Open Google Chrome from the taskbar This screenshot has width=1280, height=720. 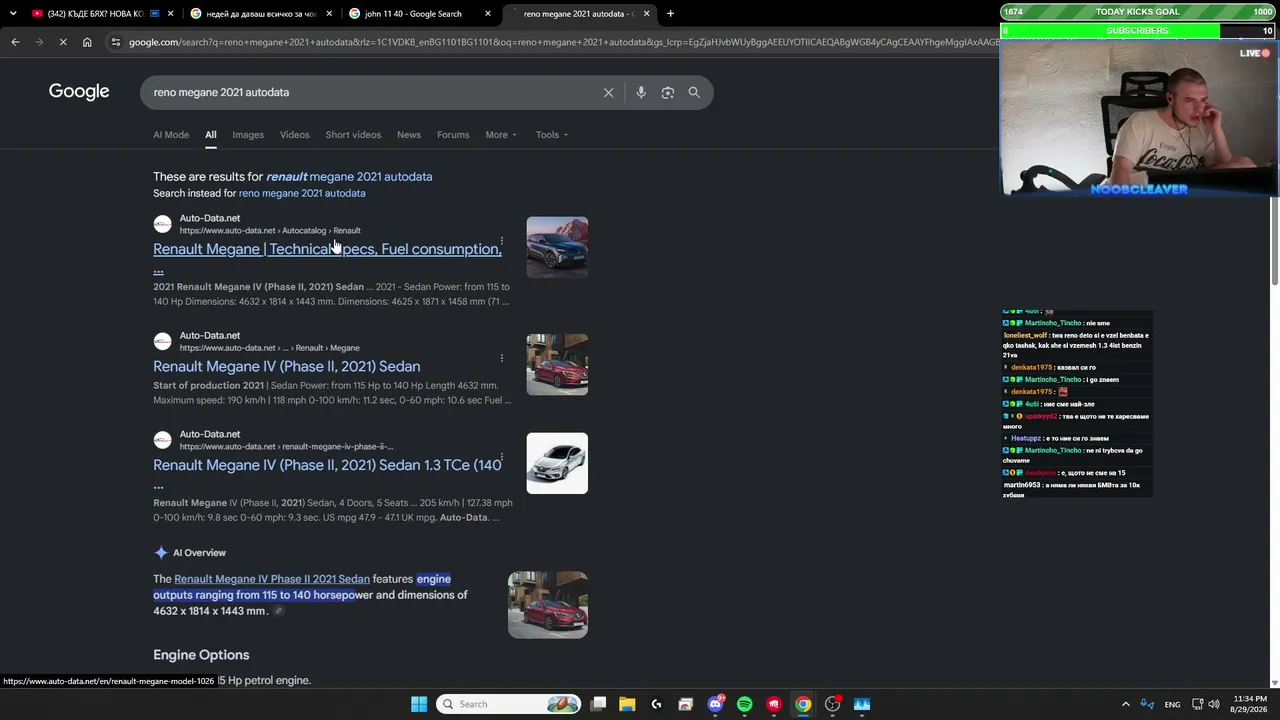(803, 704)
